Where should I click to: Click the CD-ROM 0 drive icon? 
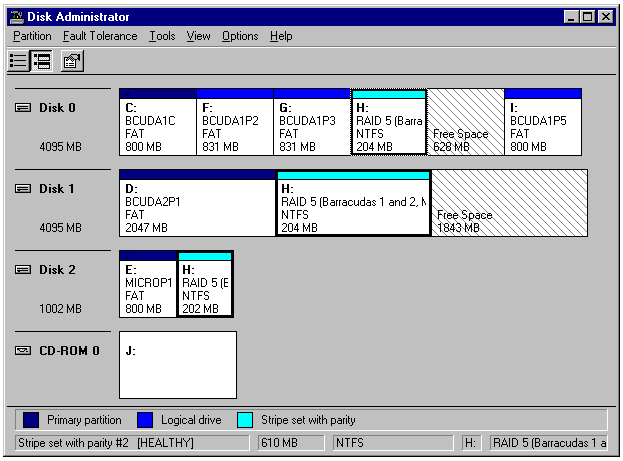23,351
